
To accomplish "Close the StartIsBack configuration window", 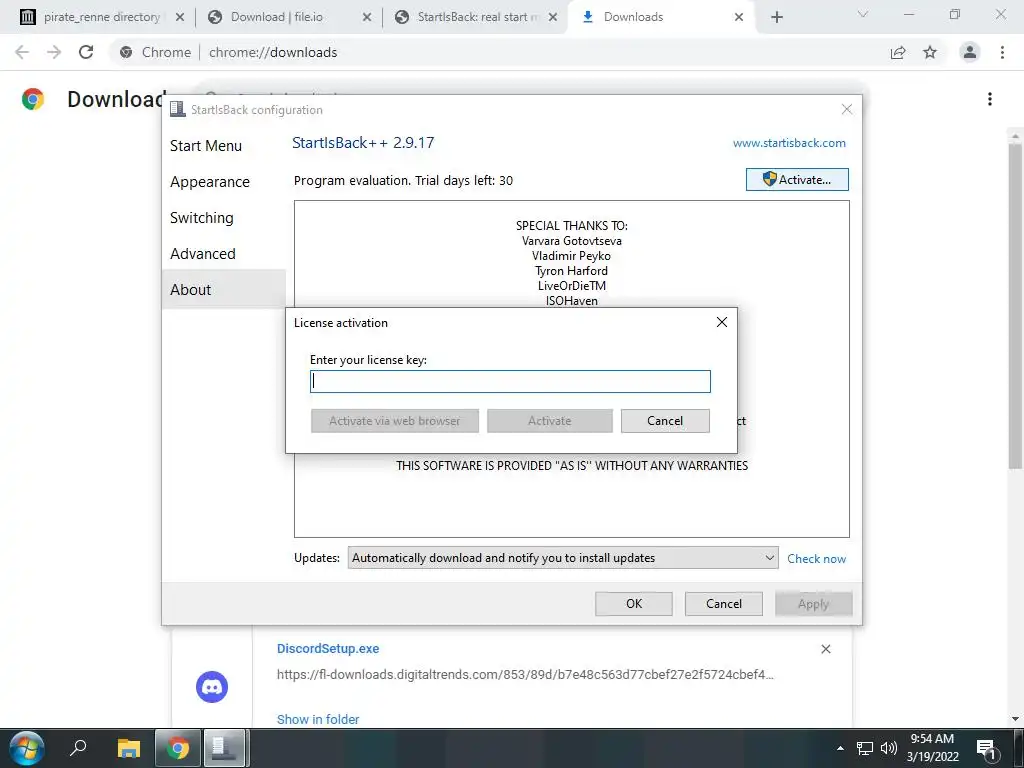I will (846, 109).
